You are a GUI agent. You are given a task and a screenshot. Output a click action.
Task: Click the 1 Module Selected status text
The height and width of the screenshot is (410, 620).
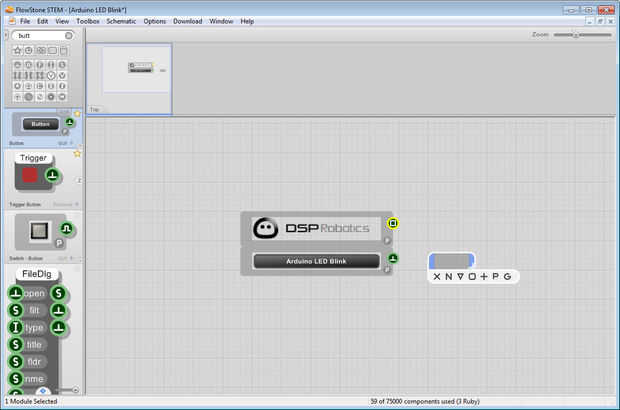(32, 401)
